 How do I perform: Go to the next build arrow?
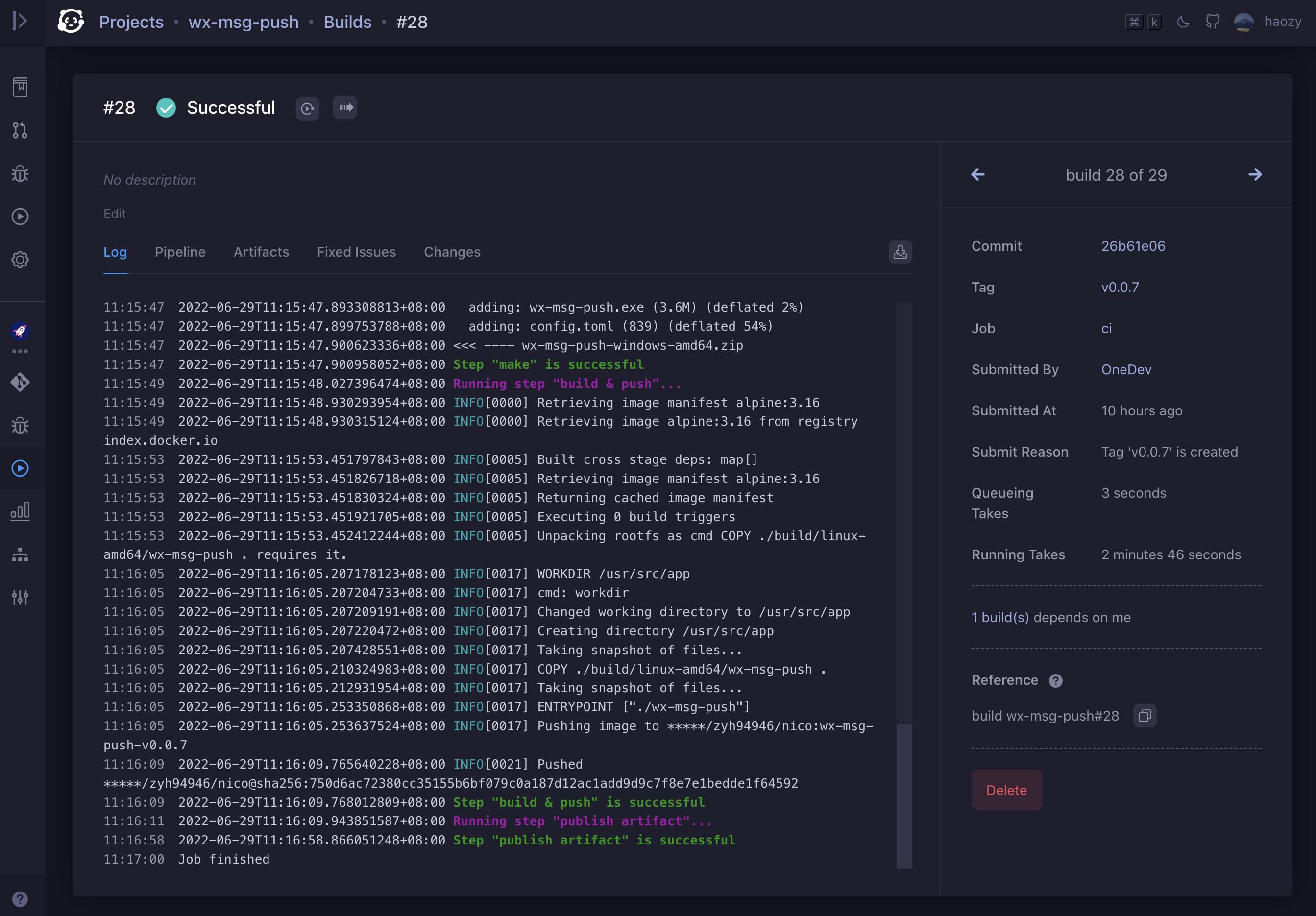[1255, 175]
